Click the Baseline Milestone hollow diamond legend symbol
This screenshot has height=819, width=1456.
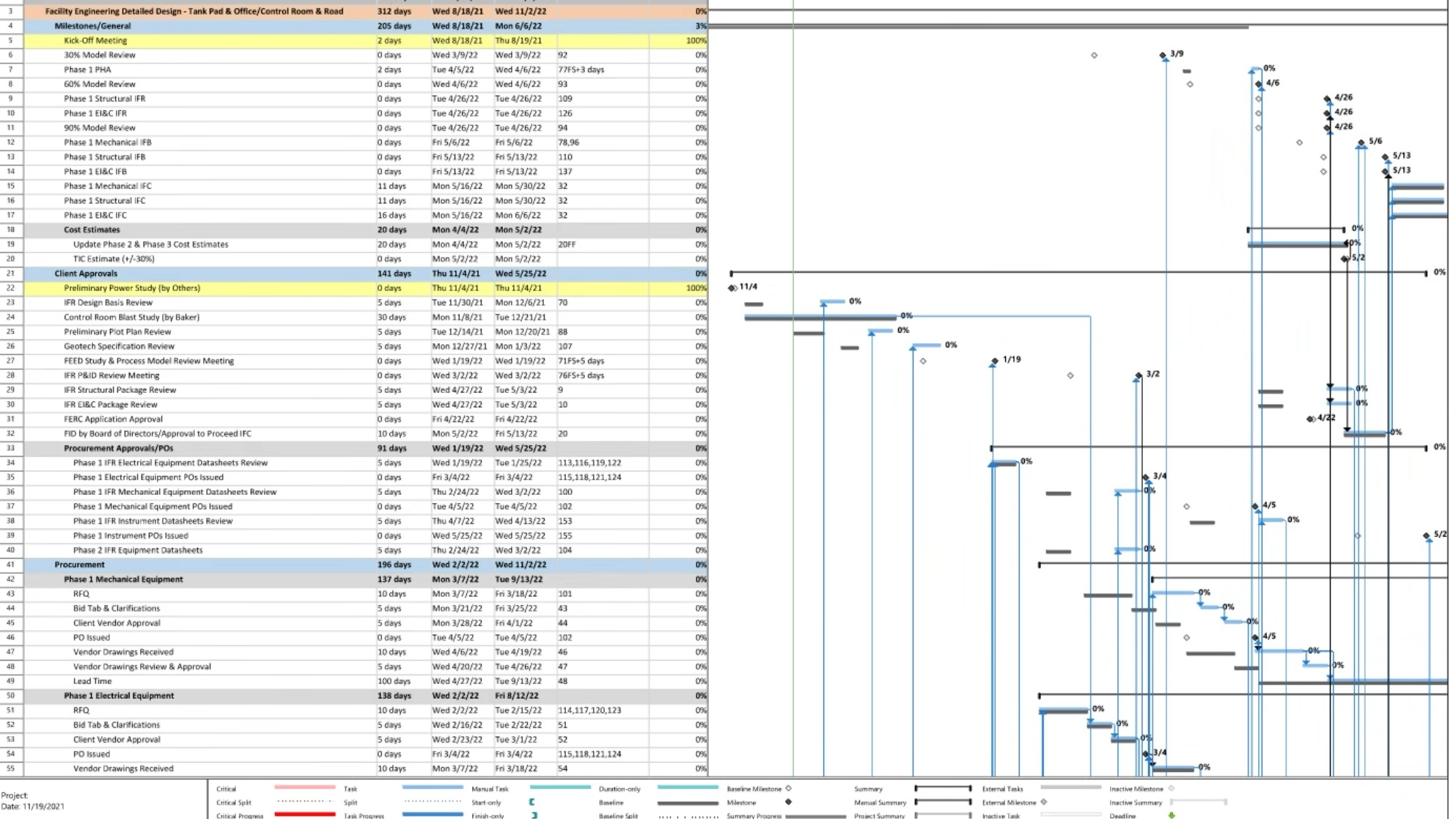(788, 789)
